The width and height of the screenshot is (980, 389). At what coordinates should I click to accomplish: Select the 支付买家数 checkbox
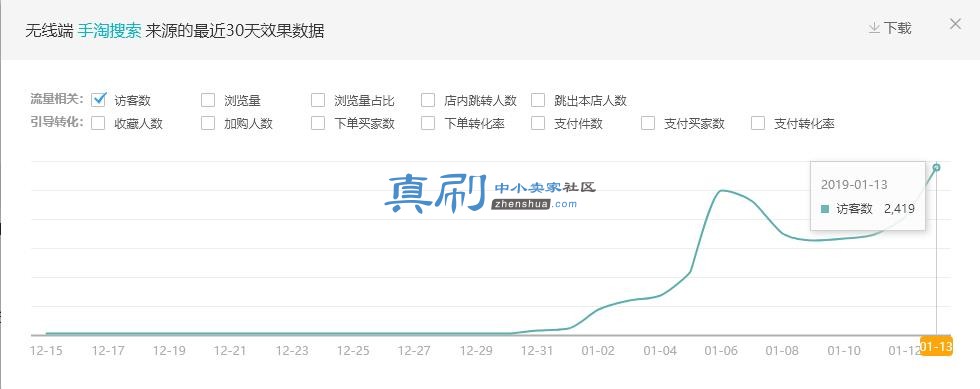click(x=648, y=123)
